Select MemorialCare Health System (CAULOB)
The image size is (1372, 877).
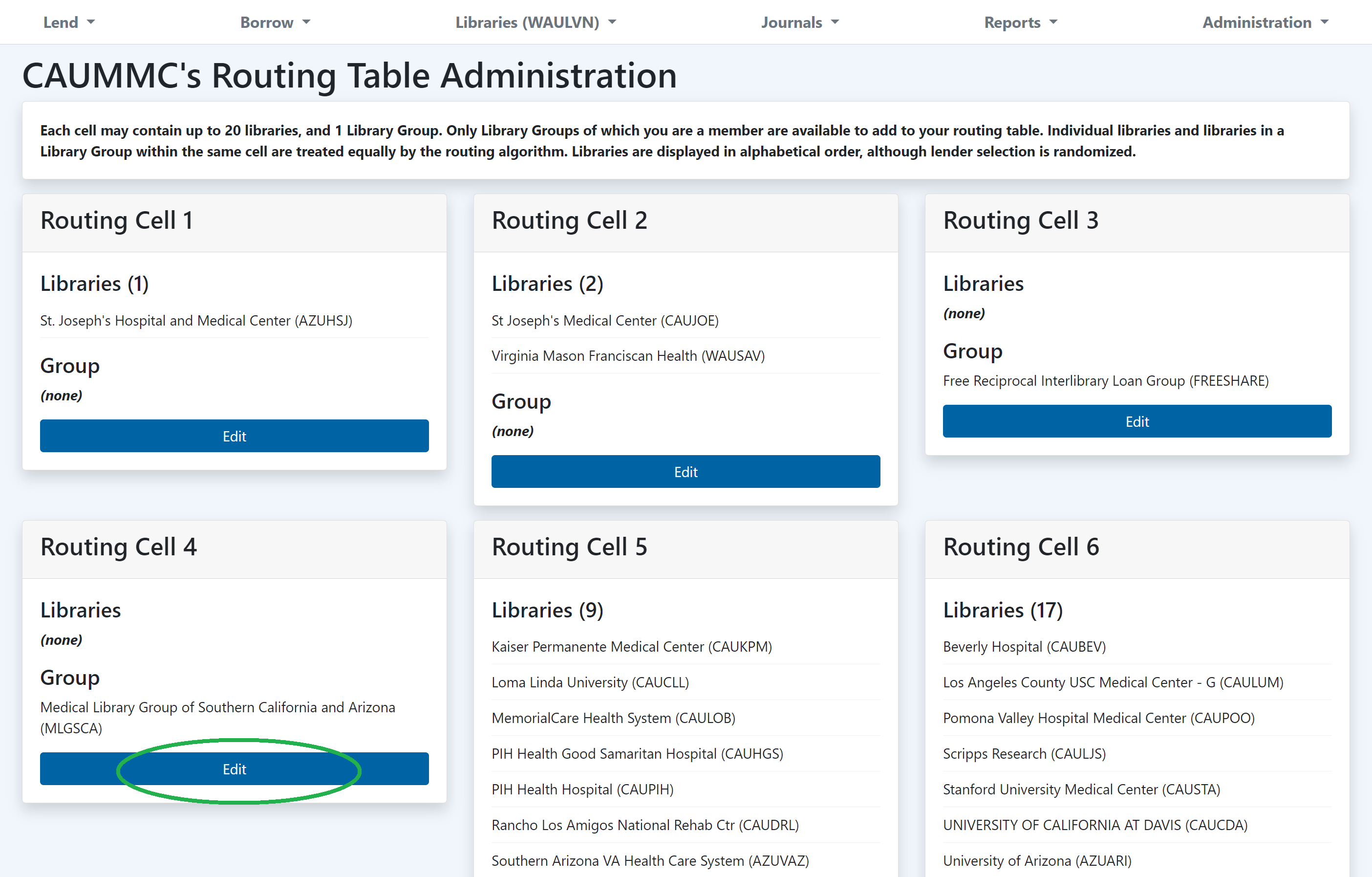pyautogui.click(x=613, y=718)
